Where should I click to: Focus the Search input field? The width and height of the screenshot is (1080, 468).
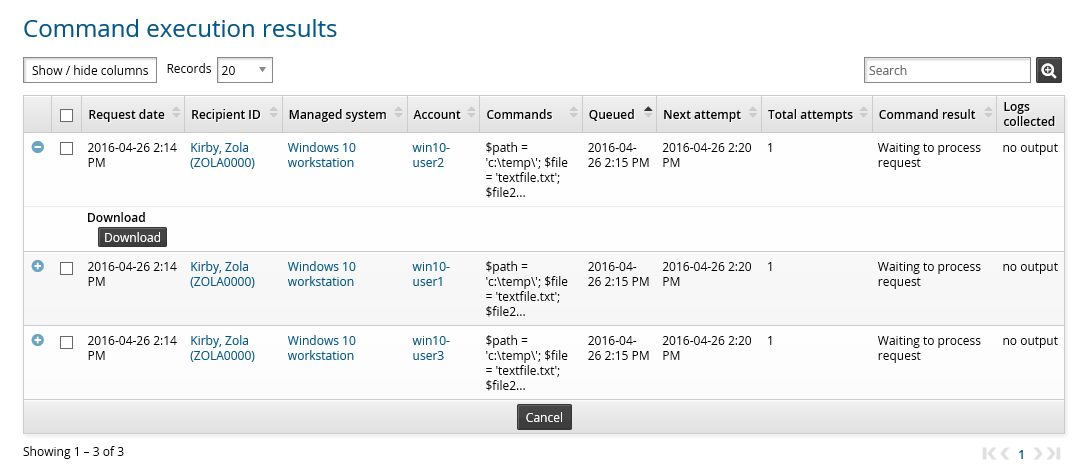pos(946,70)
